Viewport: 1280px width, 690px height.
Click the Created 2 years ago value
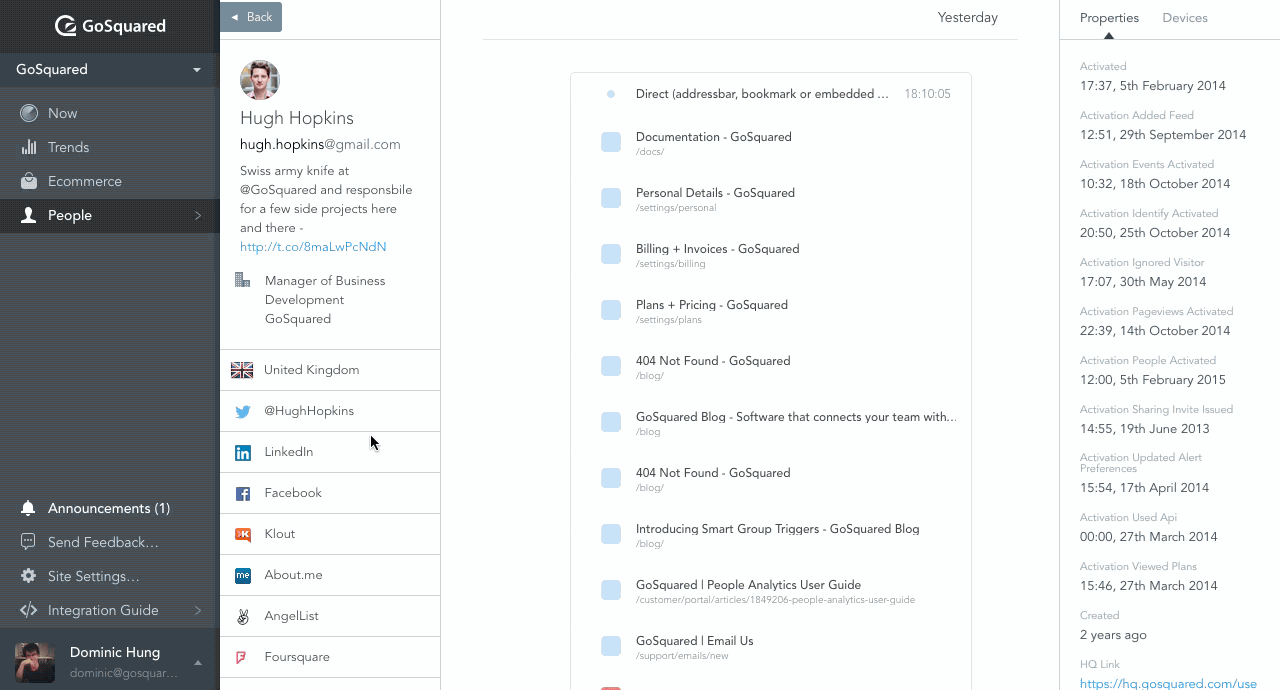1113,635
